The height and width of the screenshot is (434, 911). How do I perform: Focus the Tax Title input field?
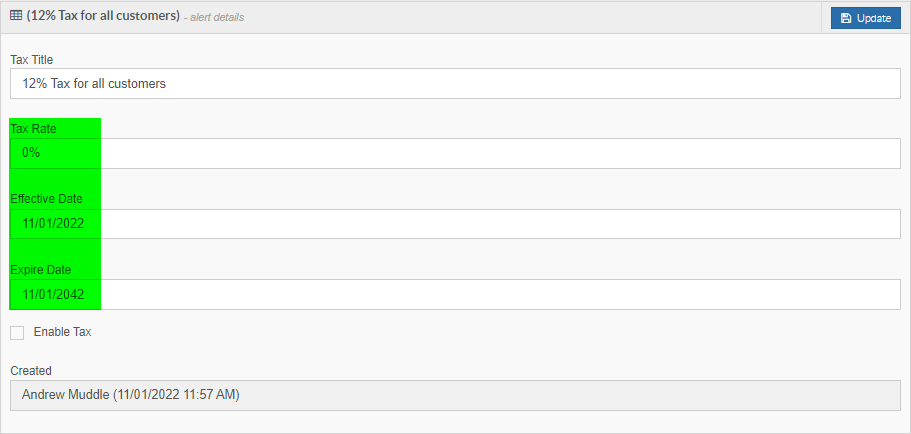tap(456, 84)
